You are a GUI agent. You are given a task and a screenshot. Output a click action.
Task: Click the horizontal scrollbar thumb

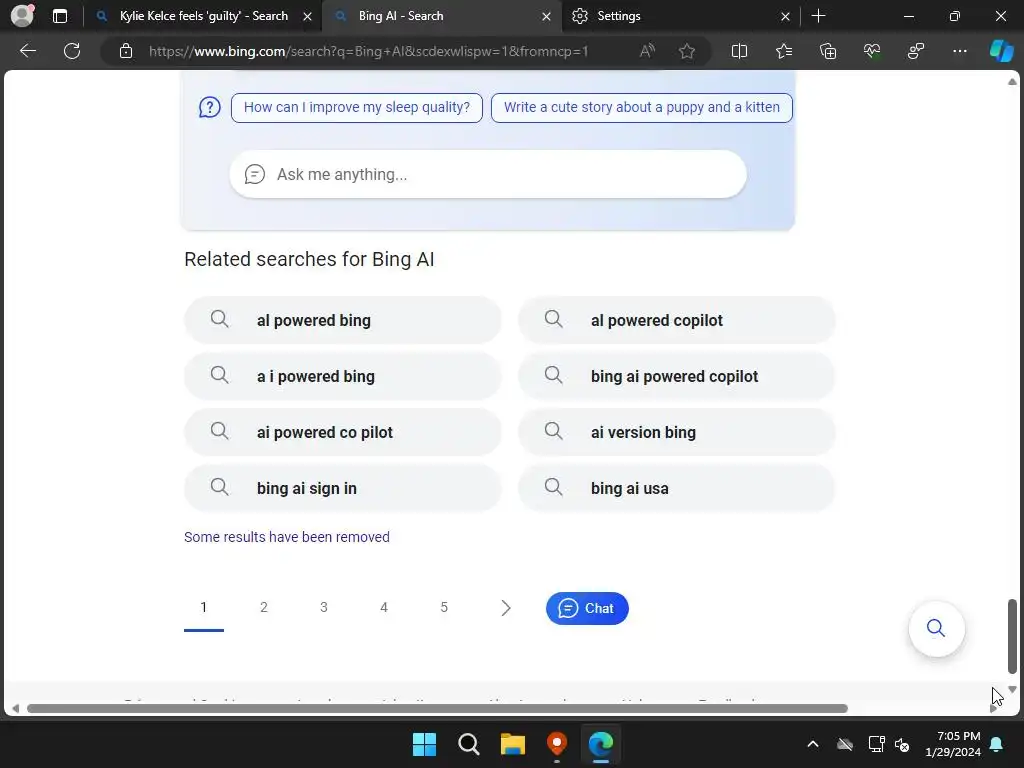point(437,709)
